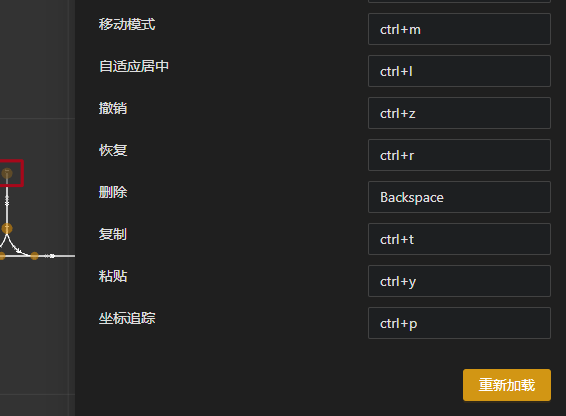Click the 坐标追踪 label
The image size is (566, 416).
pyautogui.click(x=127, y=318)
